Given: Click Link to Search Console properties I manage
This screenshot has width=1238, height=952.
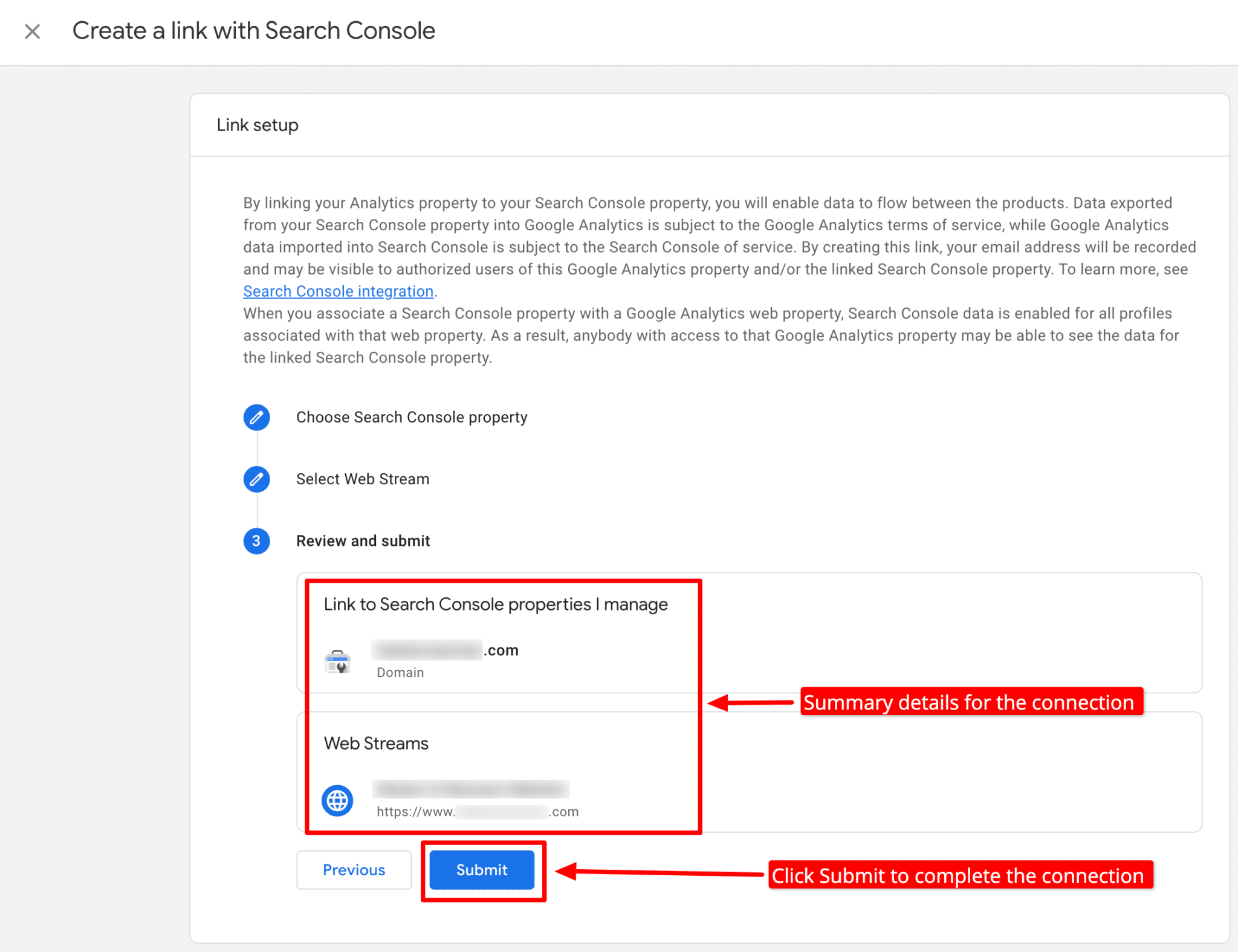Looking at the screenshot, I should 496,604.
